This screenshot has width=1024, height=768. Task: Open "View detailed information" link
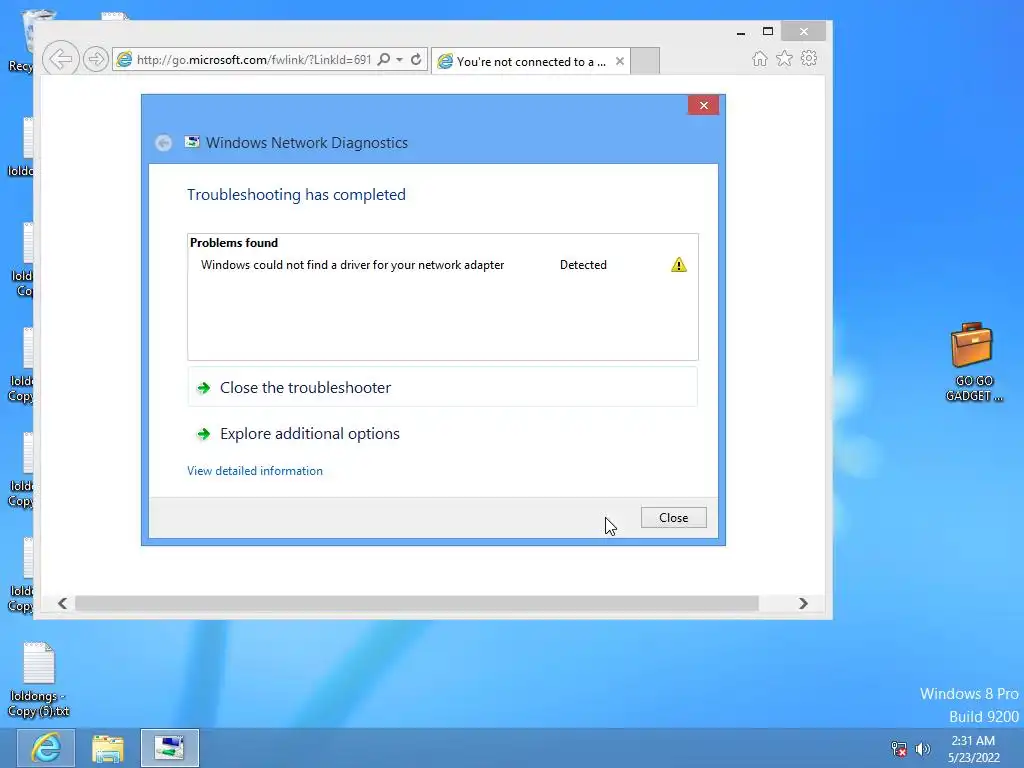(x=255, y=471)
